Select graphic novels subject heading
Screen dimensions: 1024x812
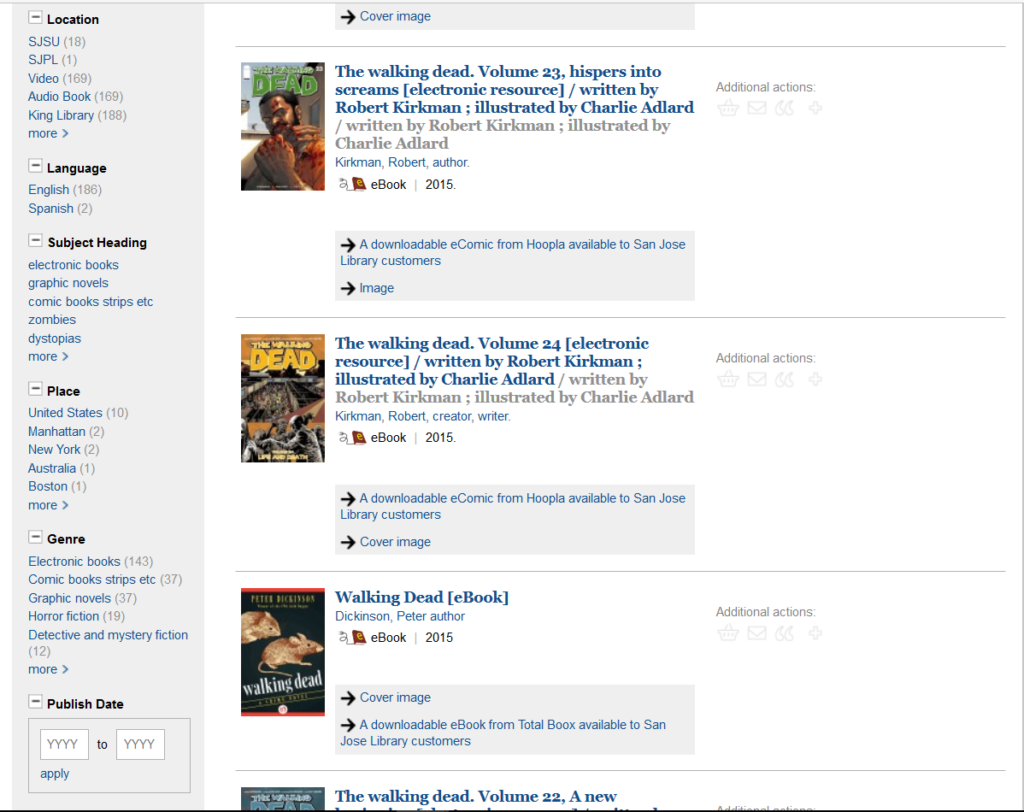(x=68, y=283)
